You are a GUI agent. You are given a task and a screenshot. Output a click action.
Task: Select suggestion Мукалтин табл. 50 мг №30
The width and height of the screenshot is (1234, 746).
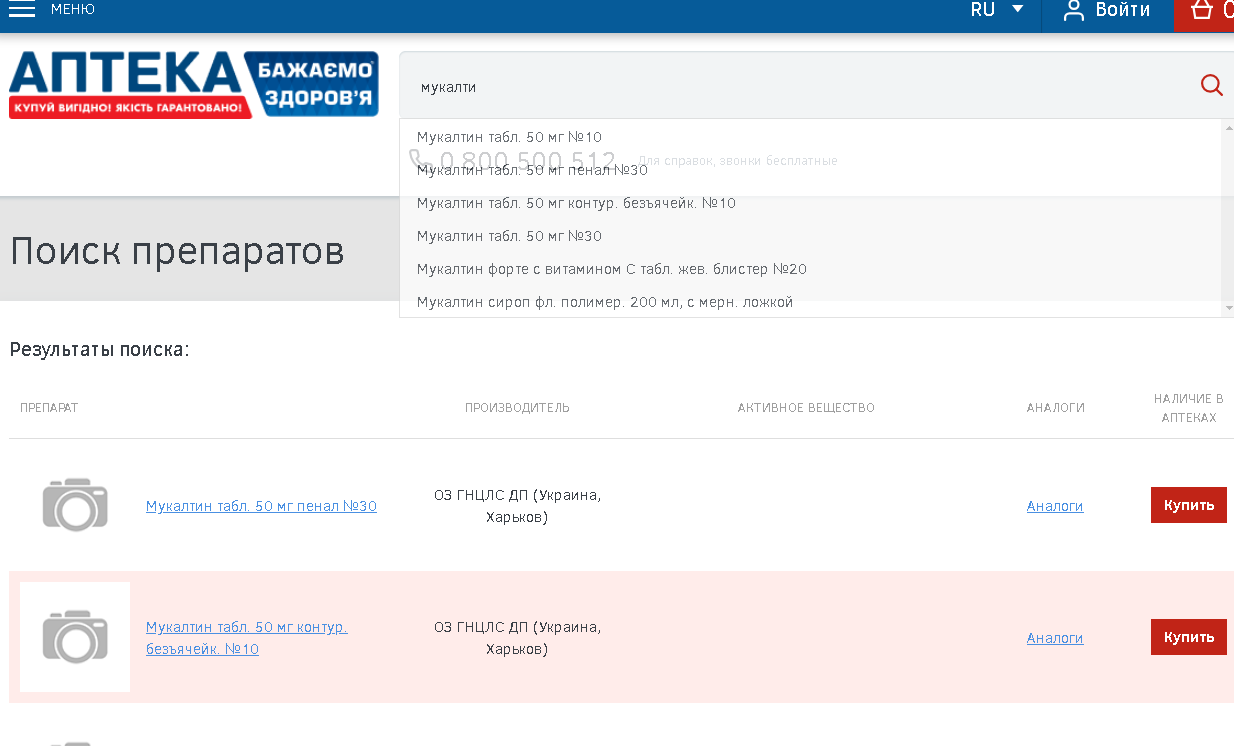[x=509, y=236]
